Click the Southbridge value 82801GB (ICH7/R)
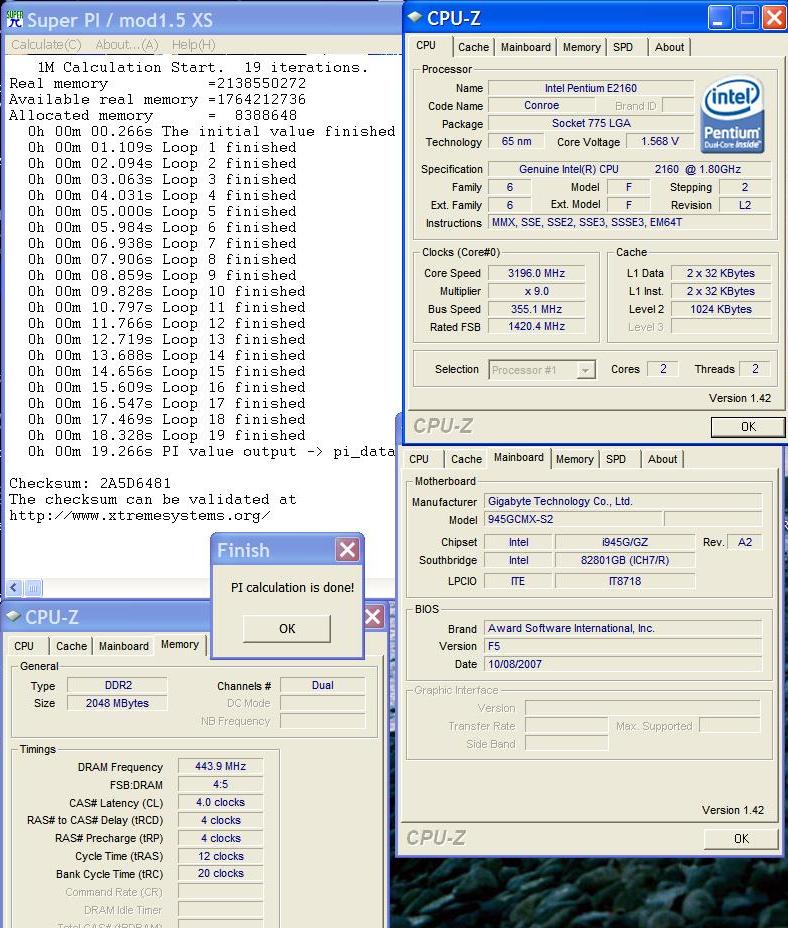788x928 pixels. 625,560
